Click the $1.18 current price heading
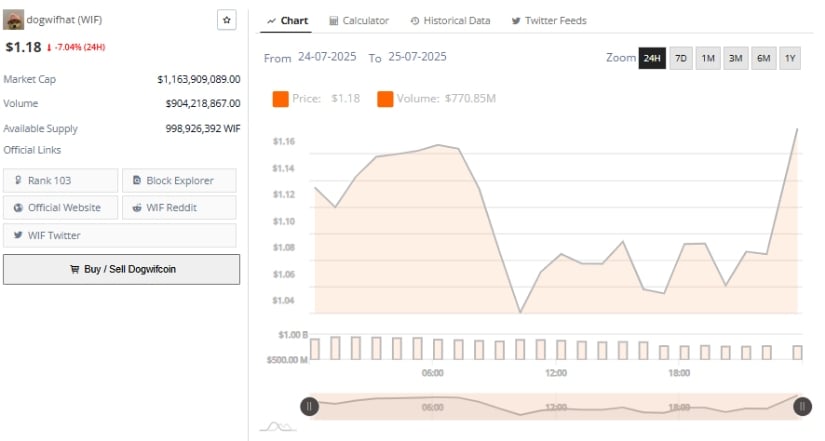Screen dimensions: 825x441 click(x=23, y=47)
